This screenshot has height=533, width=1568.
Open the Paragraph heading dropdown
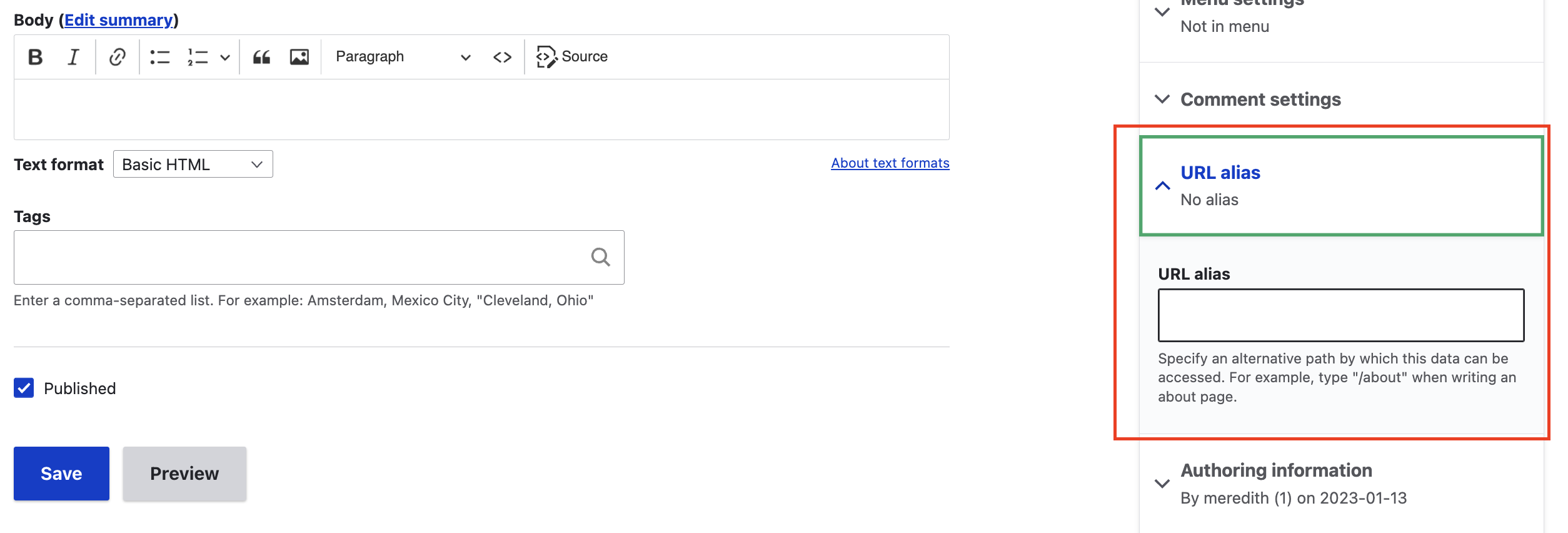(403, 57)
